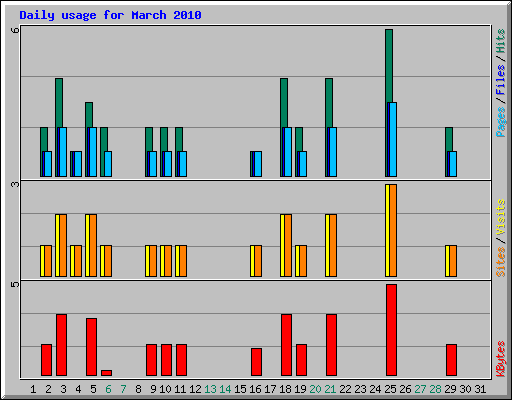
Task: Click day label "22" on the axis
Action: pos(345,389)
